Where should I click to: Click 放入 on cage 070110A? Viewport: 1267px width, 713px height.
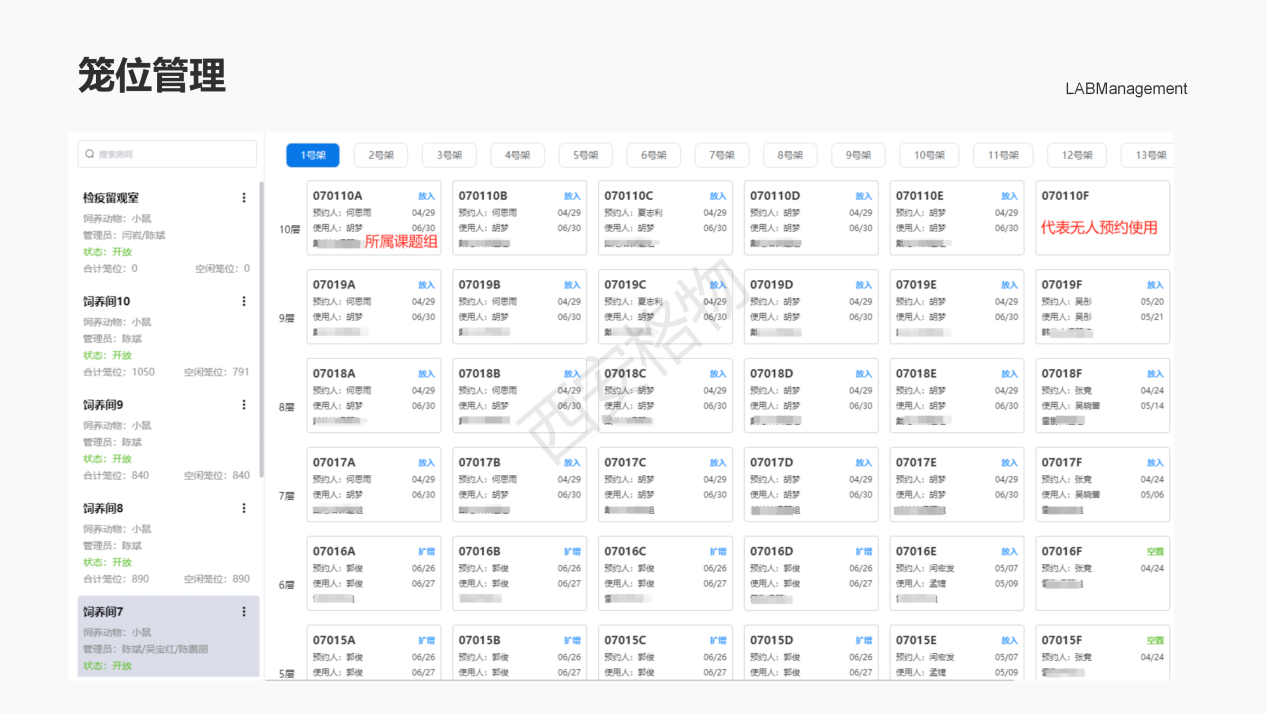pyautogui.click(x=423, y=196)
